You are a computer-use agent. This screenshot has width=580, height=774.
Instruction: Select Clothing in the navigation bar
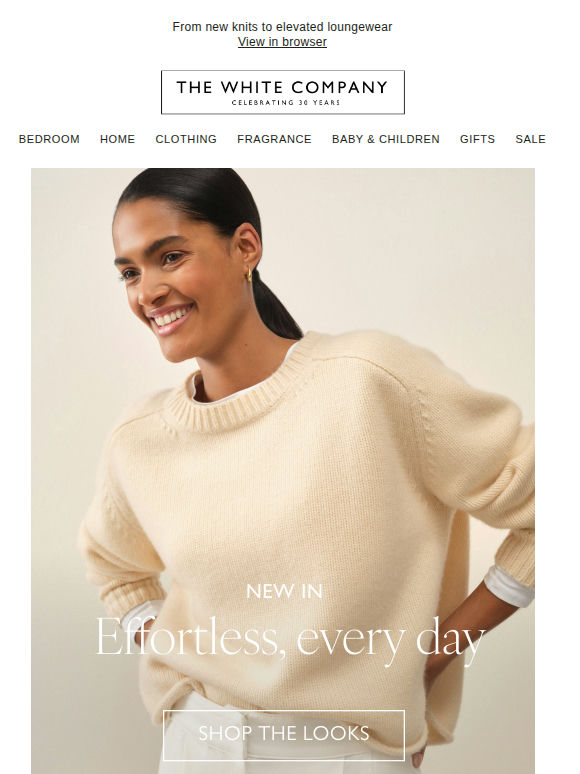[x=186, y=139]
